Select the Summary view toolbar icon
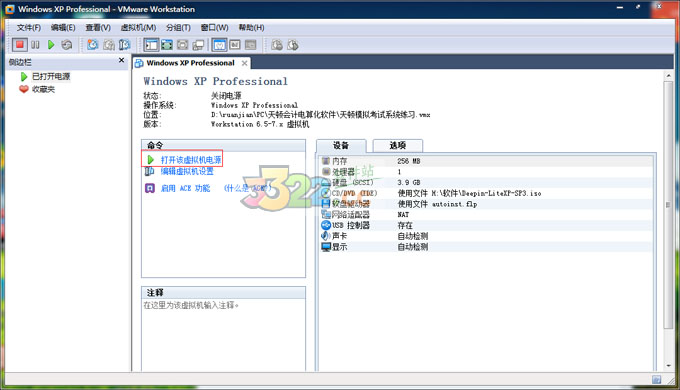Viewport: 680px width, 390px height. [x=219, y=45]
